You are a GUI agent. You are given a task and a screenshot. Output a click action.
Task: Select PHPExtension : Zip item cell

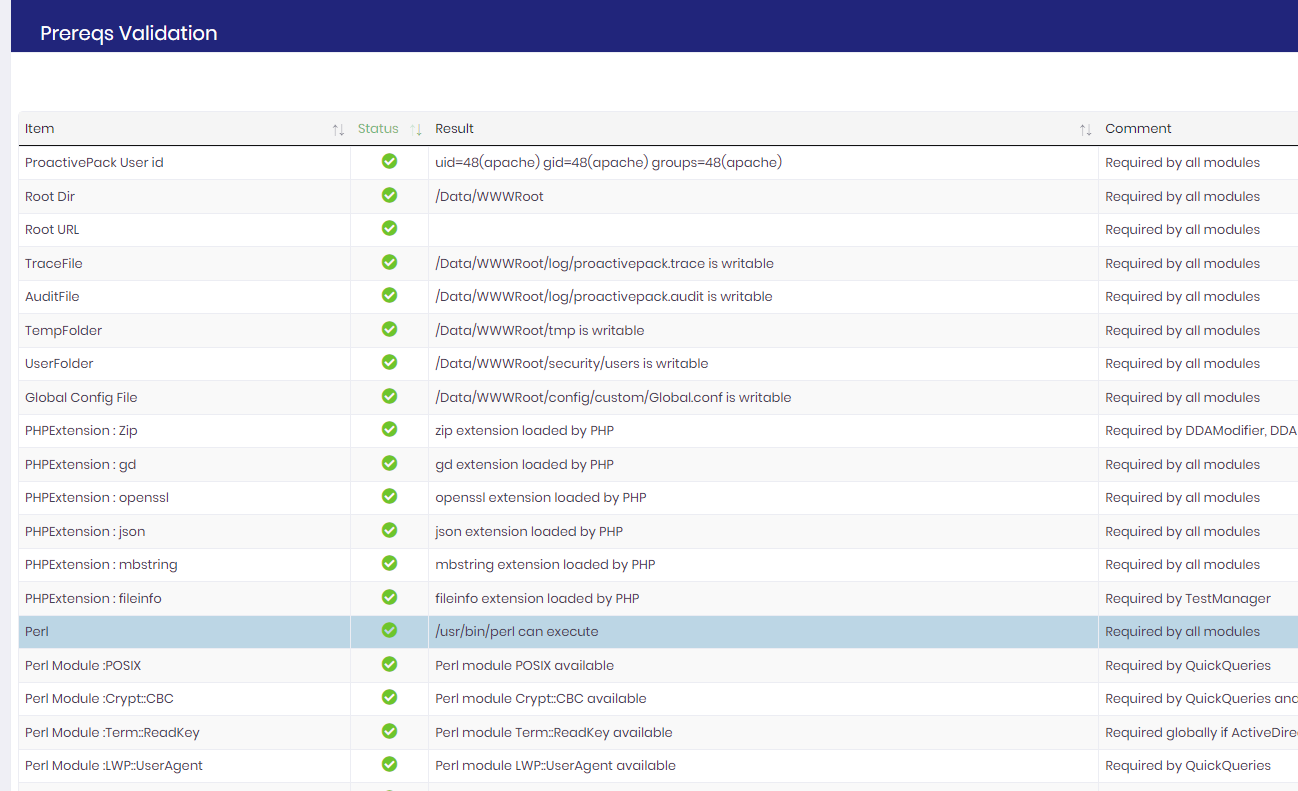(x=184, y=430)
